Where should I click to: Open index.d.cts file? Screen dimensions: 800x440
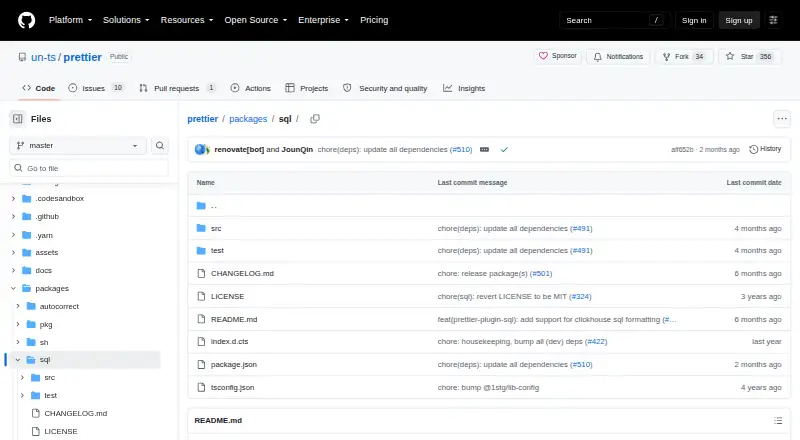230,341
